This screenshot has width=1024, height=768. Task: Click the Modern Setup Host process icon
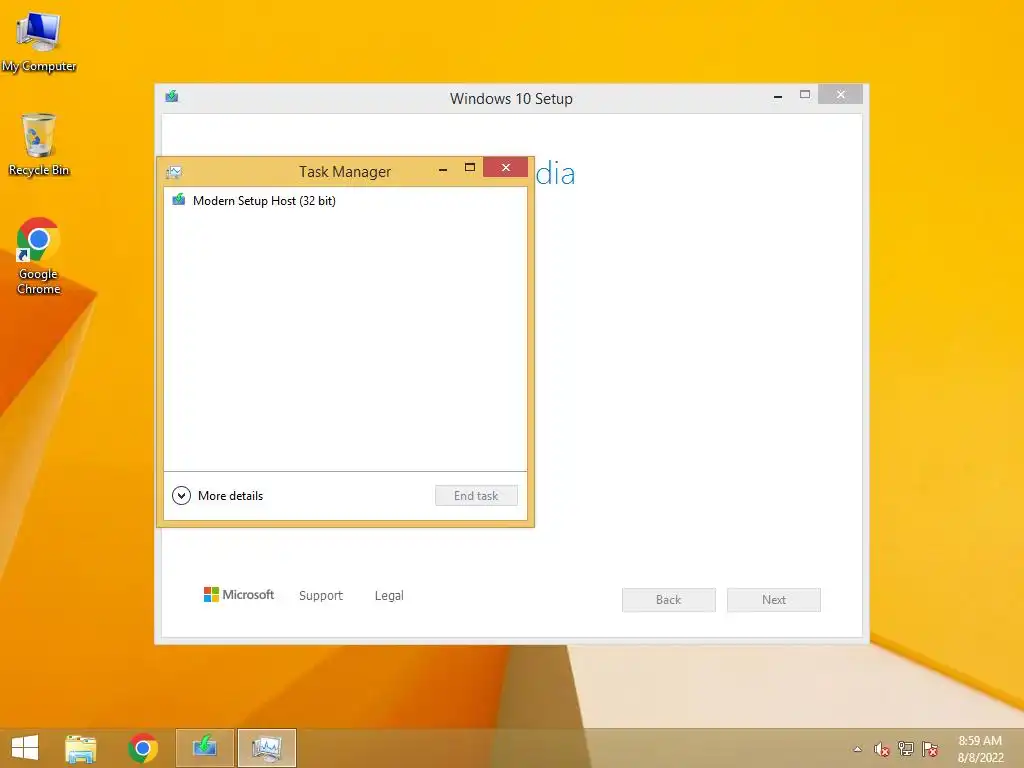coord(179,200)
